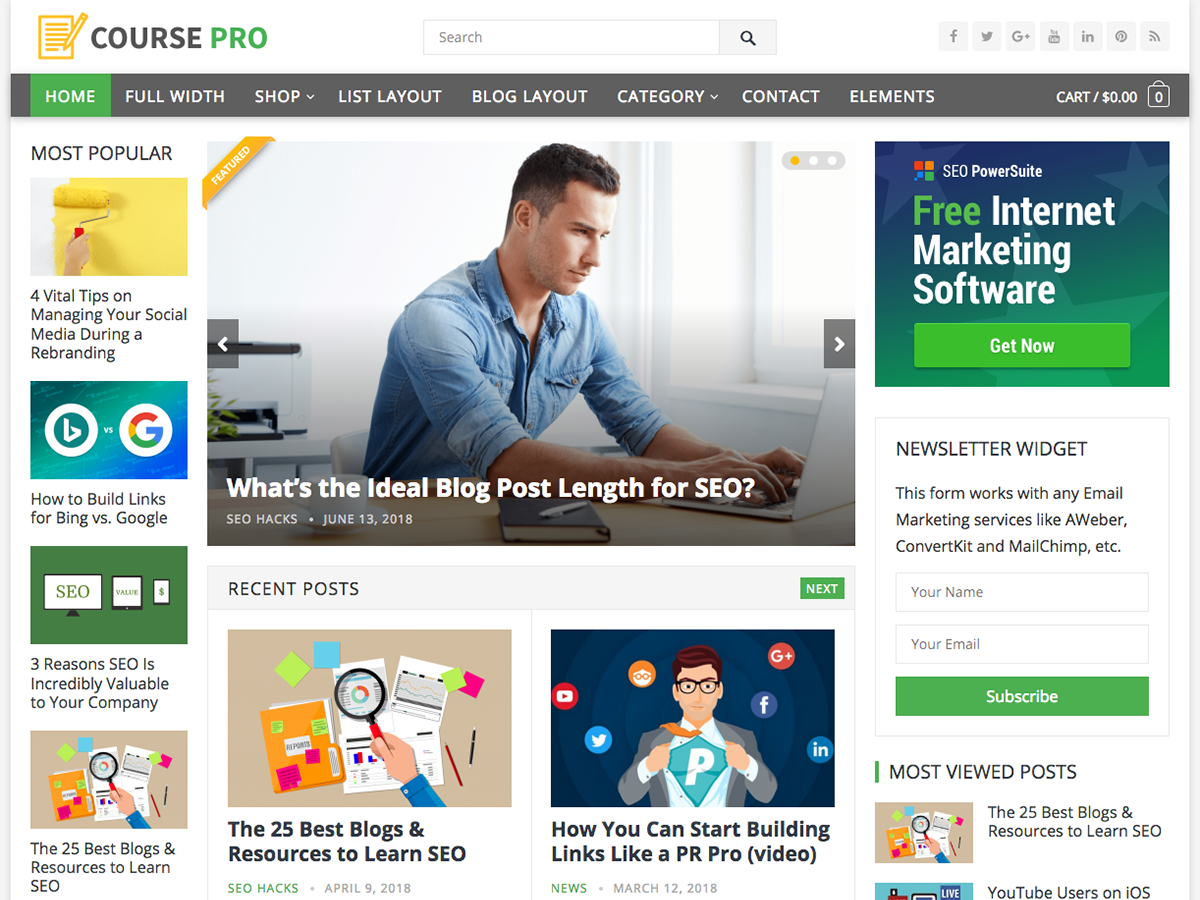Image resolution: width=1200 pixels, height=900 pixels.
Task: Click the magnifier search button
Action: coord(748,38)
